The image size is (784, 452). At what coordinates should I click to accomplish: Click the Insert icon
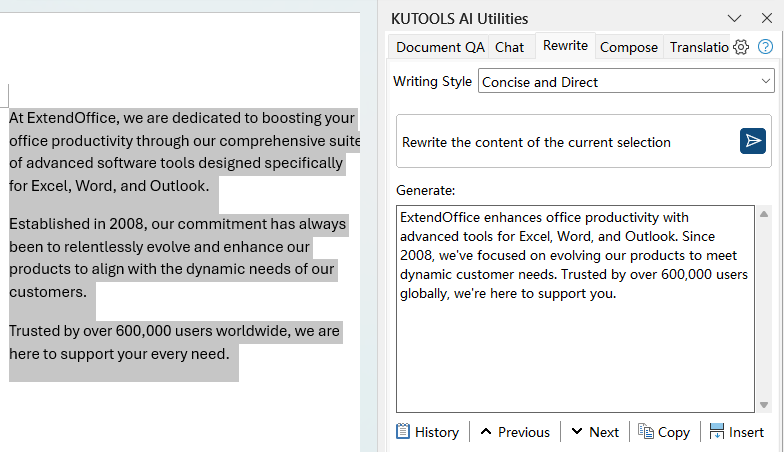pos(716,431)
